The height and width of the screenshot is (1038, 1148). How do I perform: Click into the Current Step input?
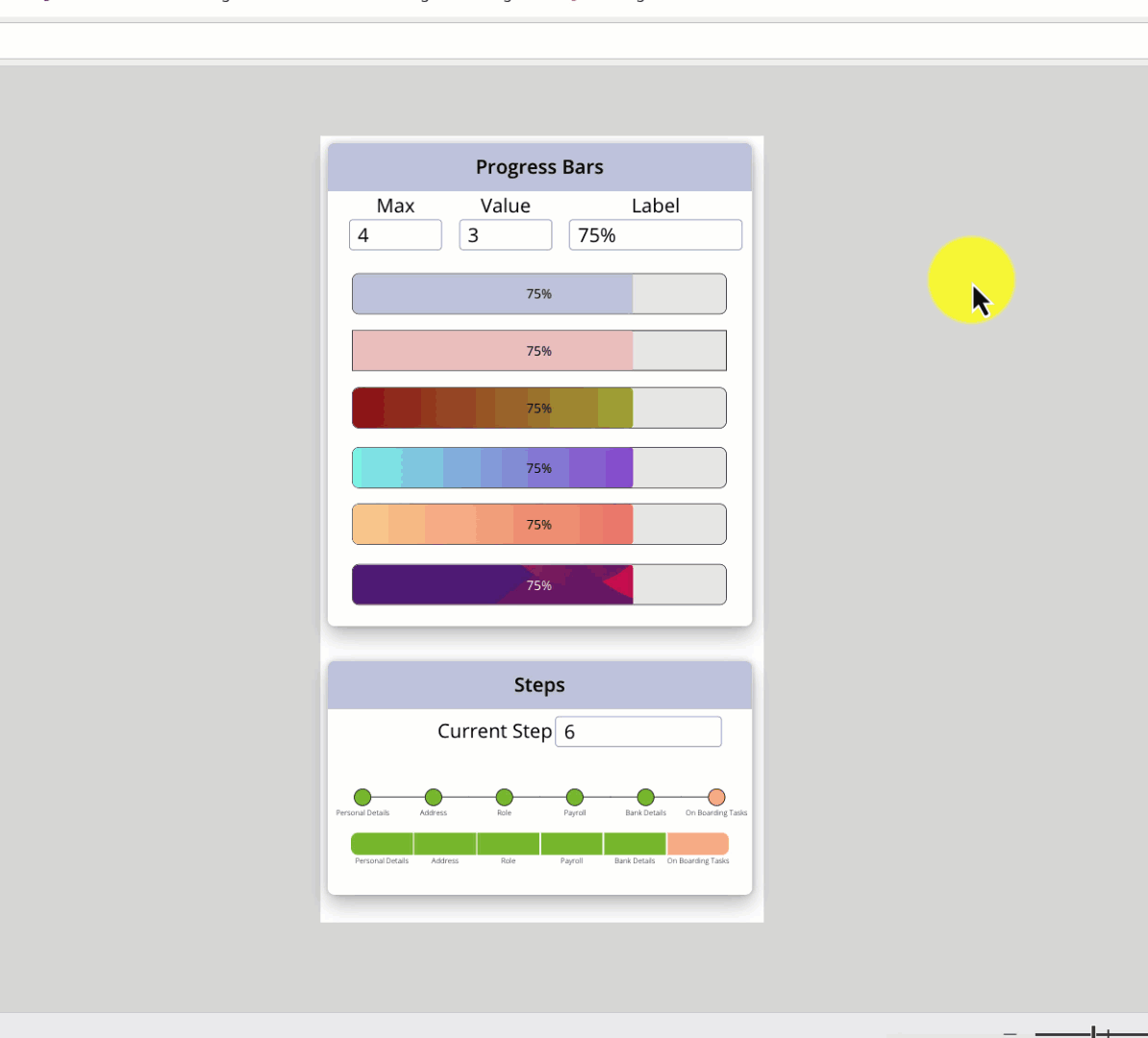click(638, 732)
